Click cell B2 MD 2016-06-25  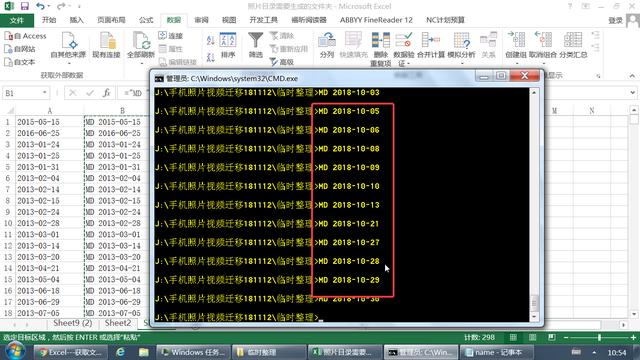116,133
